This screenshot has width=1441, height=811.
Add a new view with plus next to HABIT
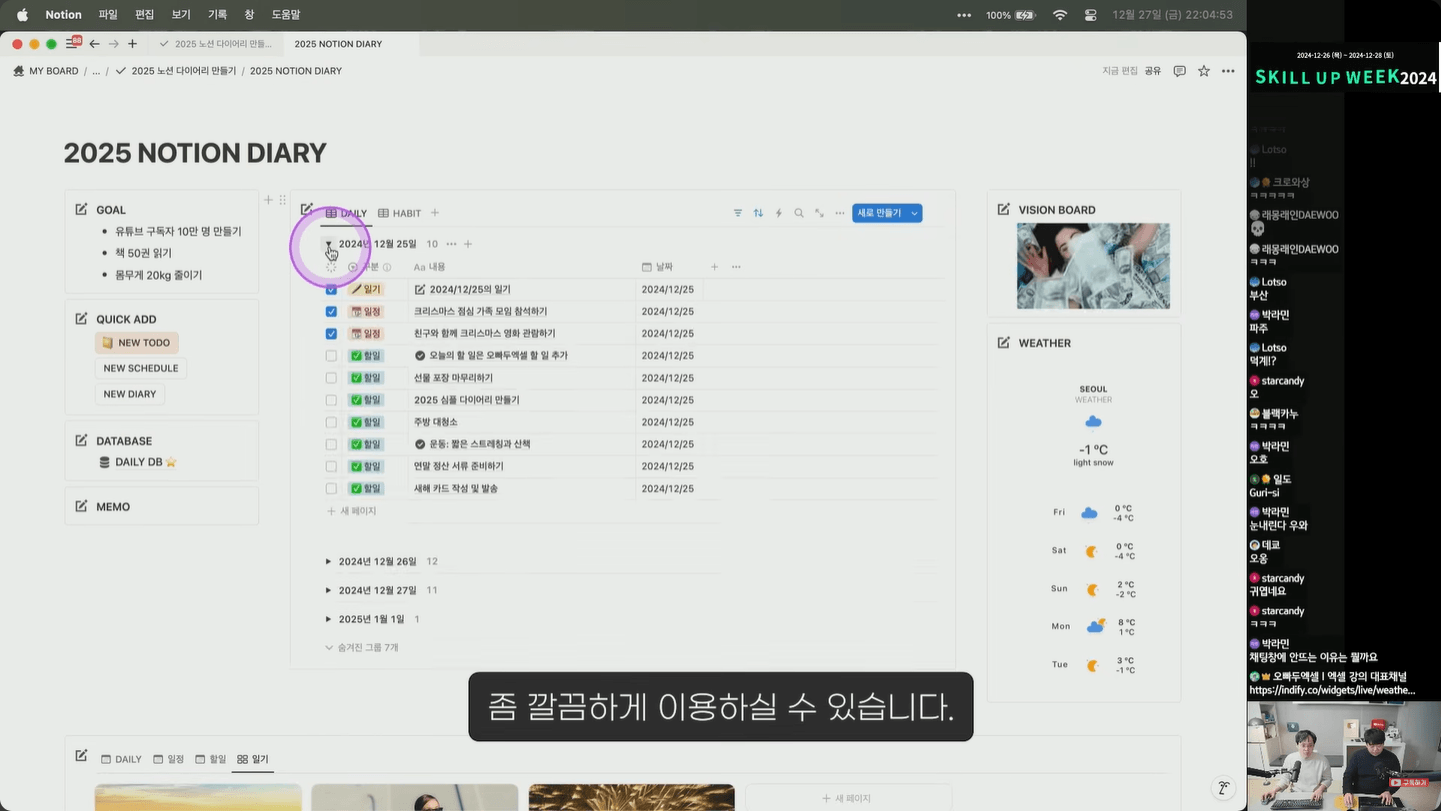(x=435, y=213)
